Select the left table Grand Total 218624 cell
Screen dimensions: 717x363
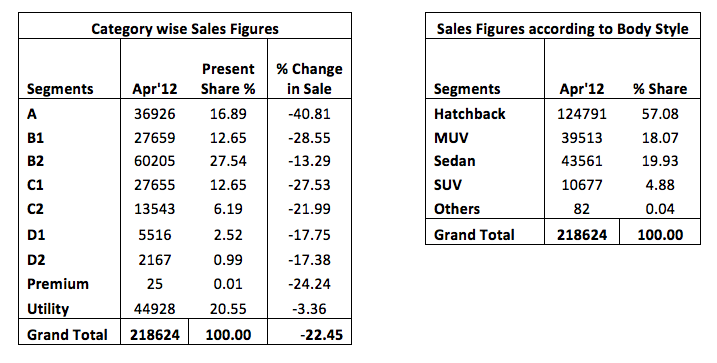(x=155, y=331)
